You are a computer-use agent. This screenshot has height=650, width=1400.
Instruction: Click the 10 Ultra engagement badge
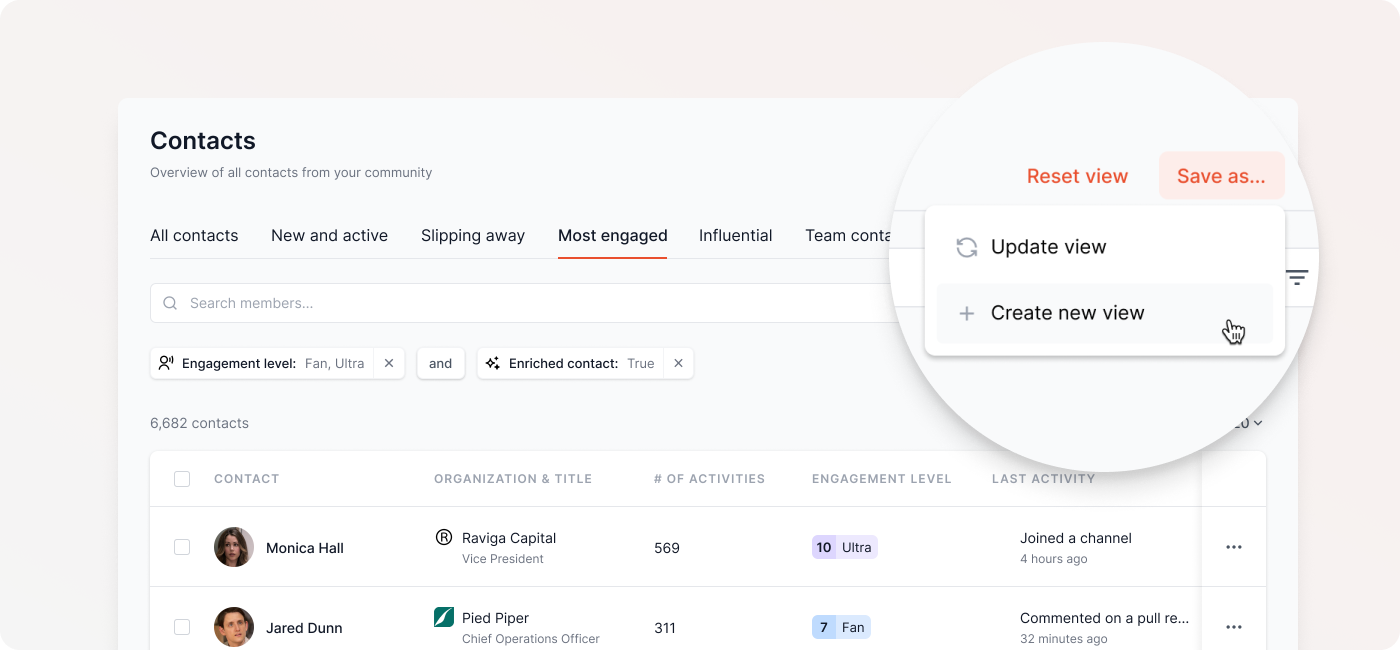click(x=845, y=547)
